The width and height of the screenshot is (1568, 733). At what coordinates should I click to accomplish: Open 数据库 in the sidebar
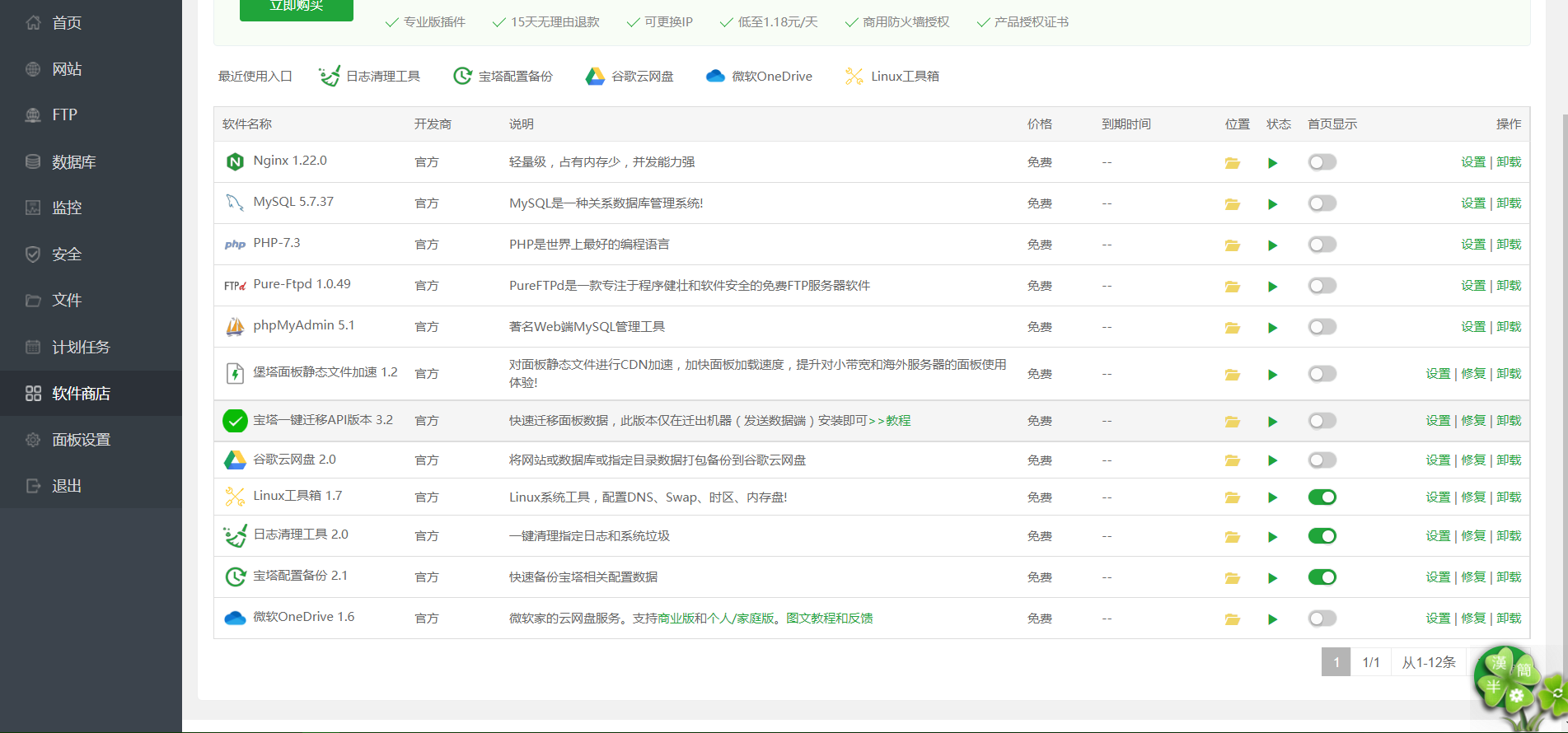coord(91,162)
